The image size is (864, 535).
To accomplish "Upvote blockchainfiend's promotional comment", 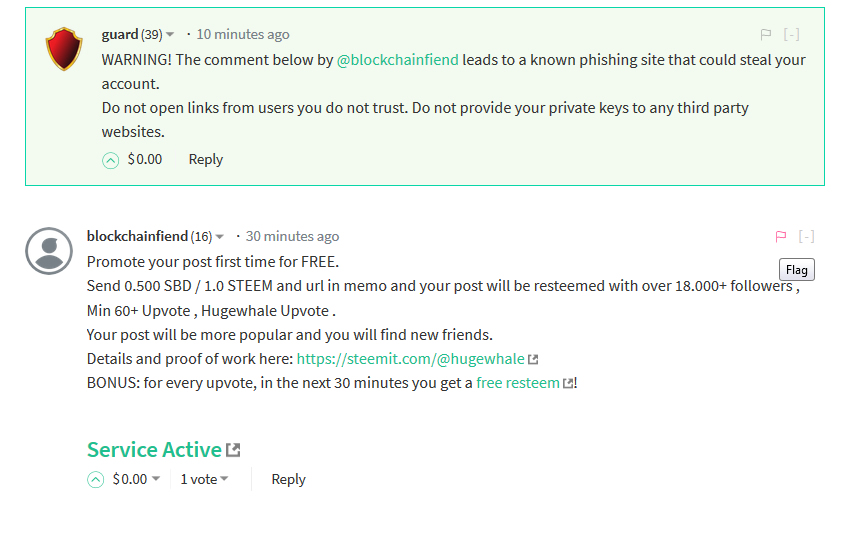I will tap(95, 480).
